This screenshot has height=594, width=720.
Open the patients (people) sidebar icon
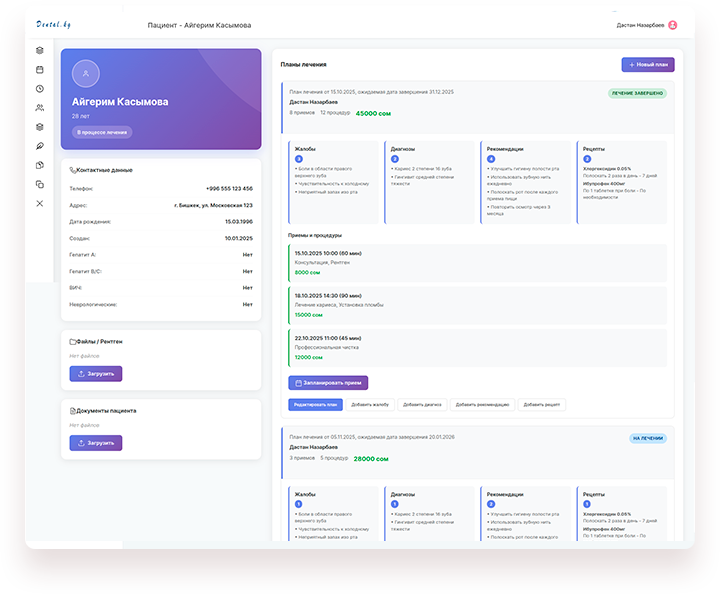click(x=40, y=108)
